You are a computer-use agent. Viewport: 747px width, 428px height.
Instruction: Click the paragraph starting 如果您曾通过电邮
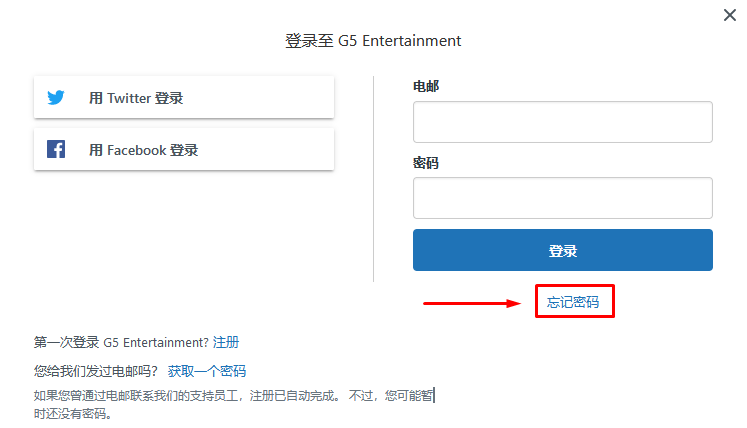pos(233,404)
